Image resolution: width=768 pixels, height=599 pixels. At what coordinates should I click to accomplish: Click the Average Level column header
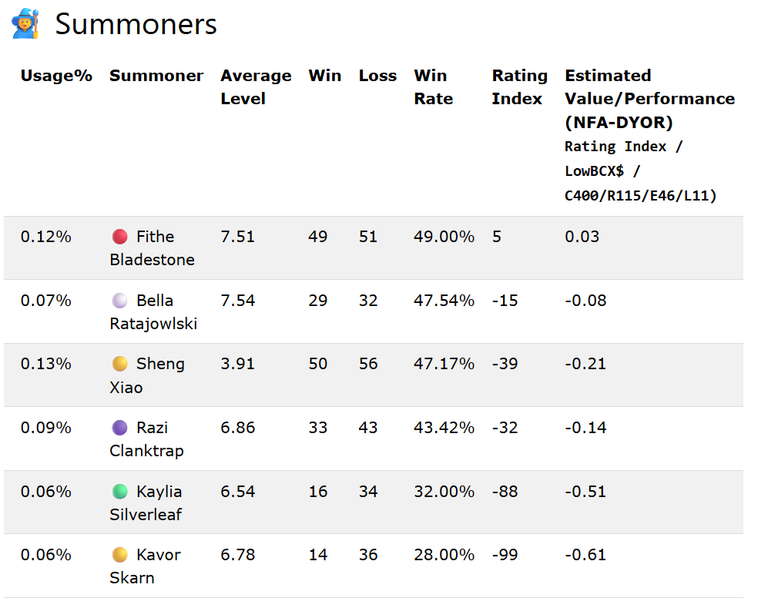click(x=256, y=87)
